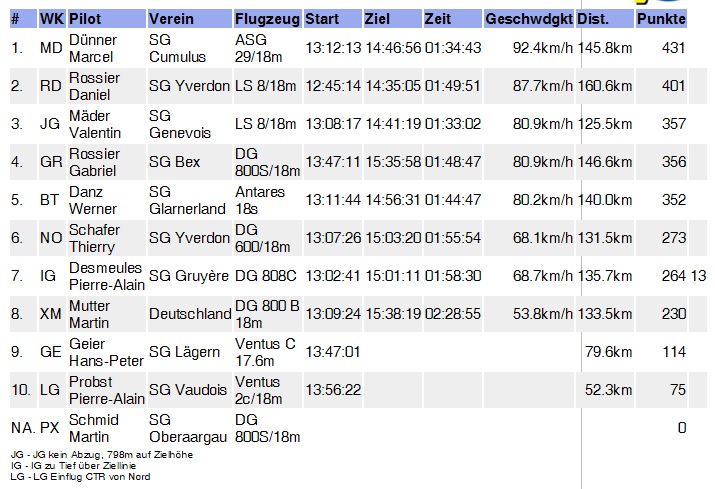Click the Geschwdgkt column header

pyautogui.click(x=529, y=19)
